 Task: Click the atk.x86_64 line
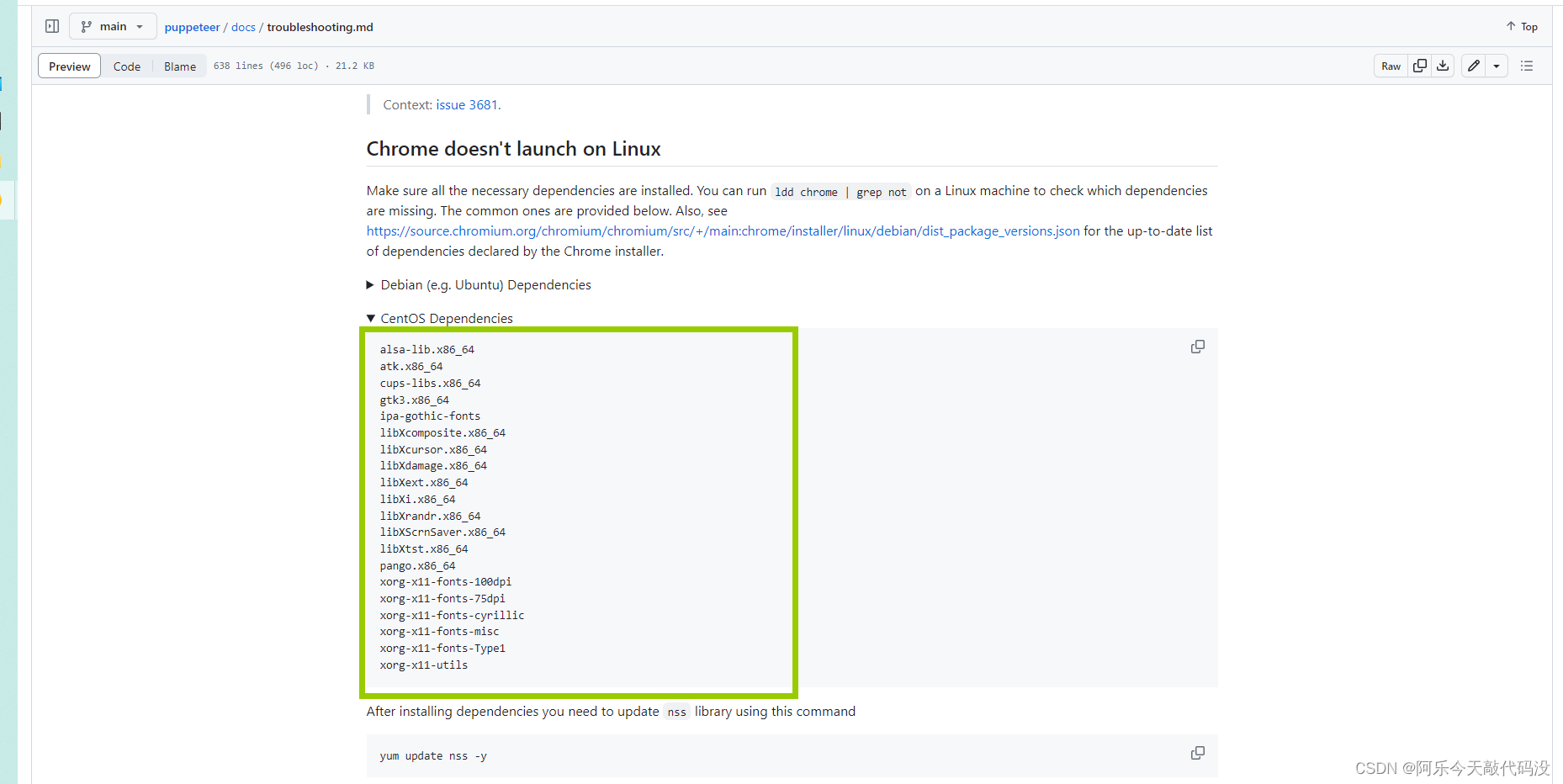click(x=411, y=366)
